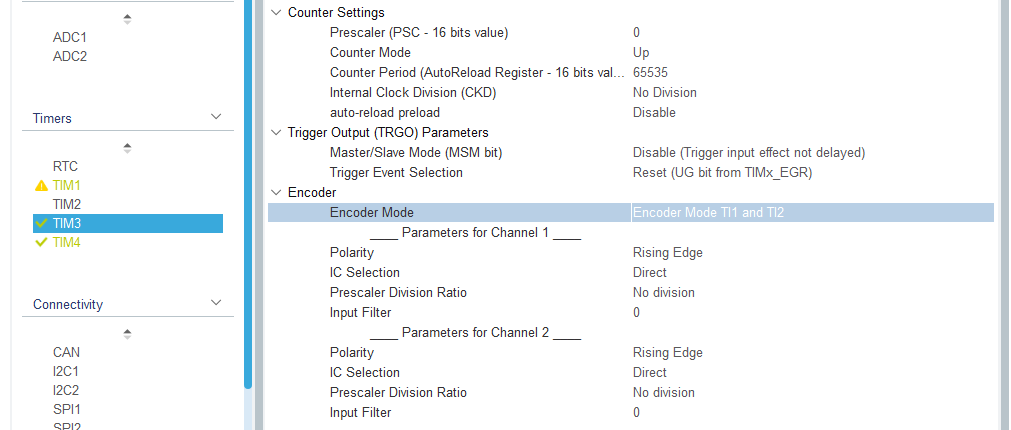Viewport: 1011px width, 430px height.
Task: Edit the Counter Period value 65535
Action: pos(650,73)
